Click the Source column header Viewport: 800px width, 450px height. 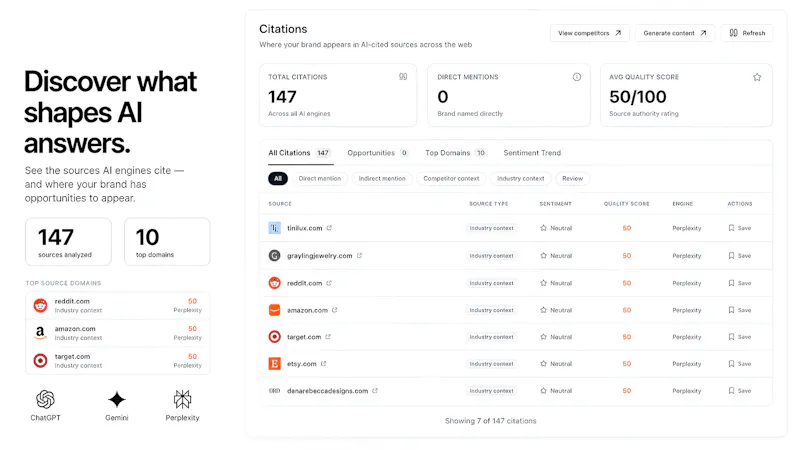pyautogui.click(x=280, y=204)
